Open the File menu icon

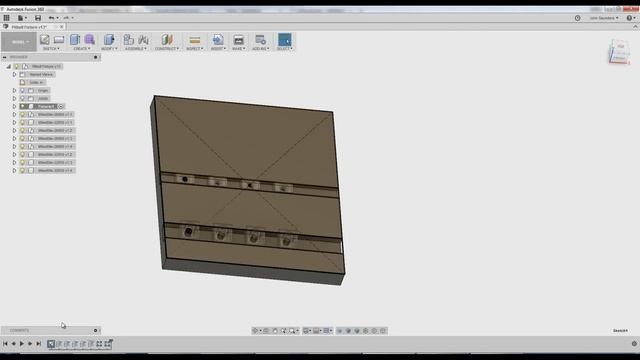click(21, 18)
